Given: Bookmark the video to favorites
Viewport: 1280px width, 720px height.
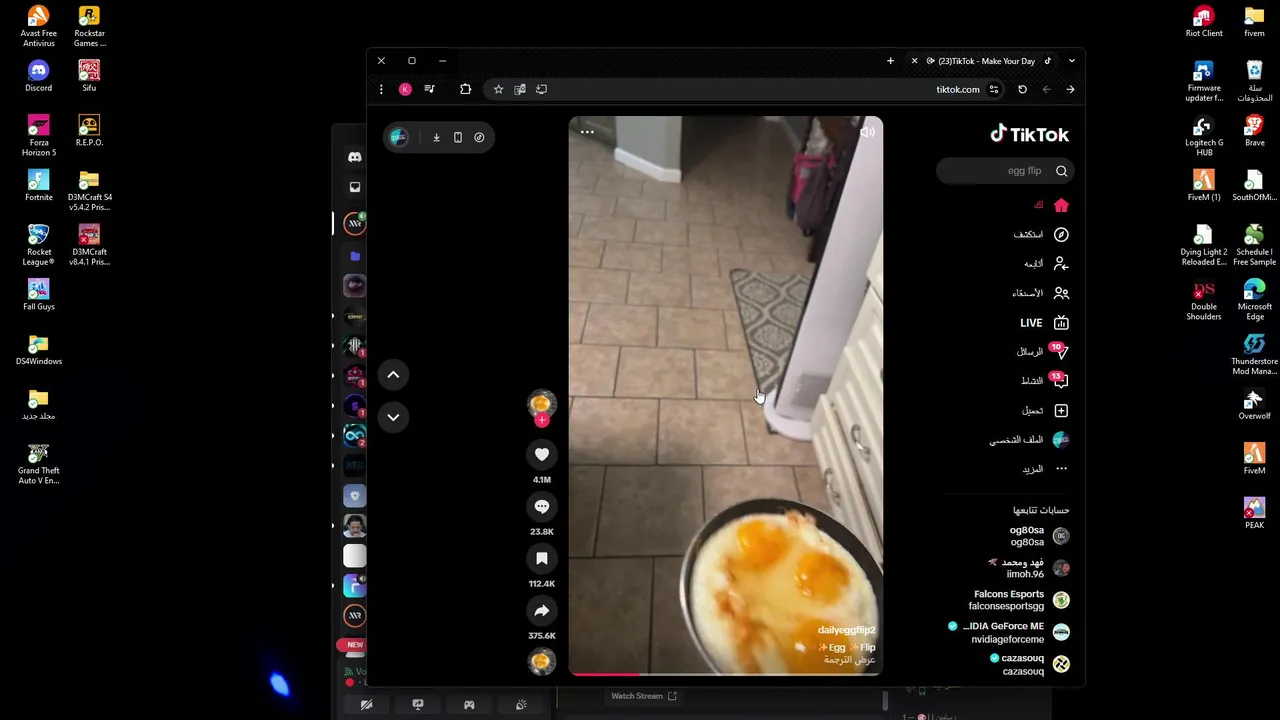Looking at the screenshot, I should (542, 558).
